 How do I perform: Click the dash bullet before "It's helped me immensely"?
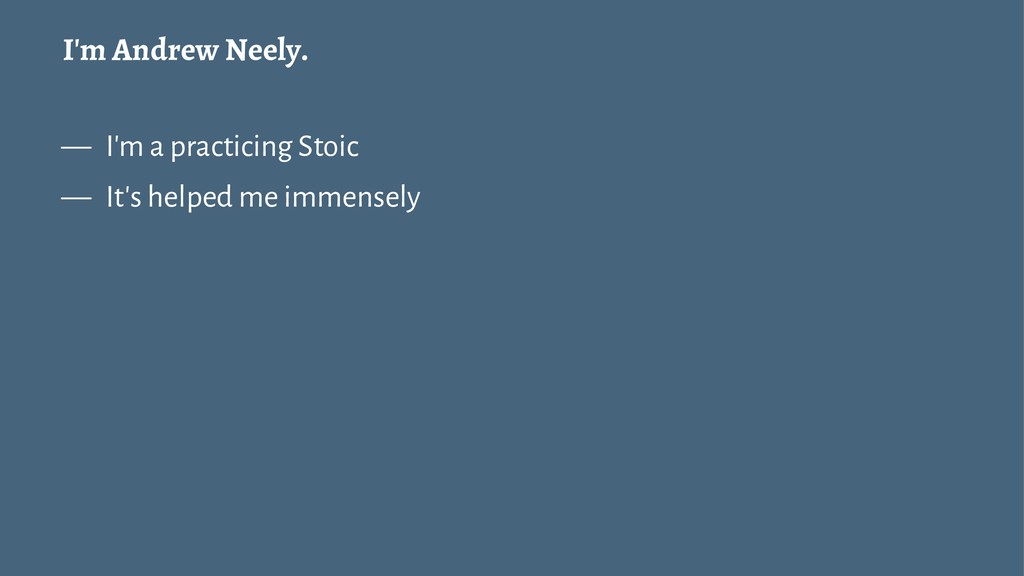pos(76,199)
